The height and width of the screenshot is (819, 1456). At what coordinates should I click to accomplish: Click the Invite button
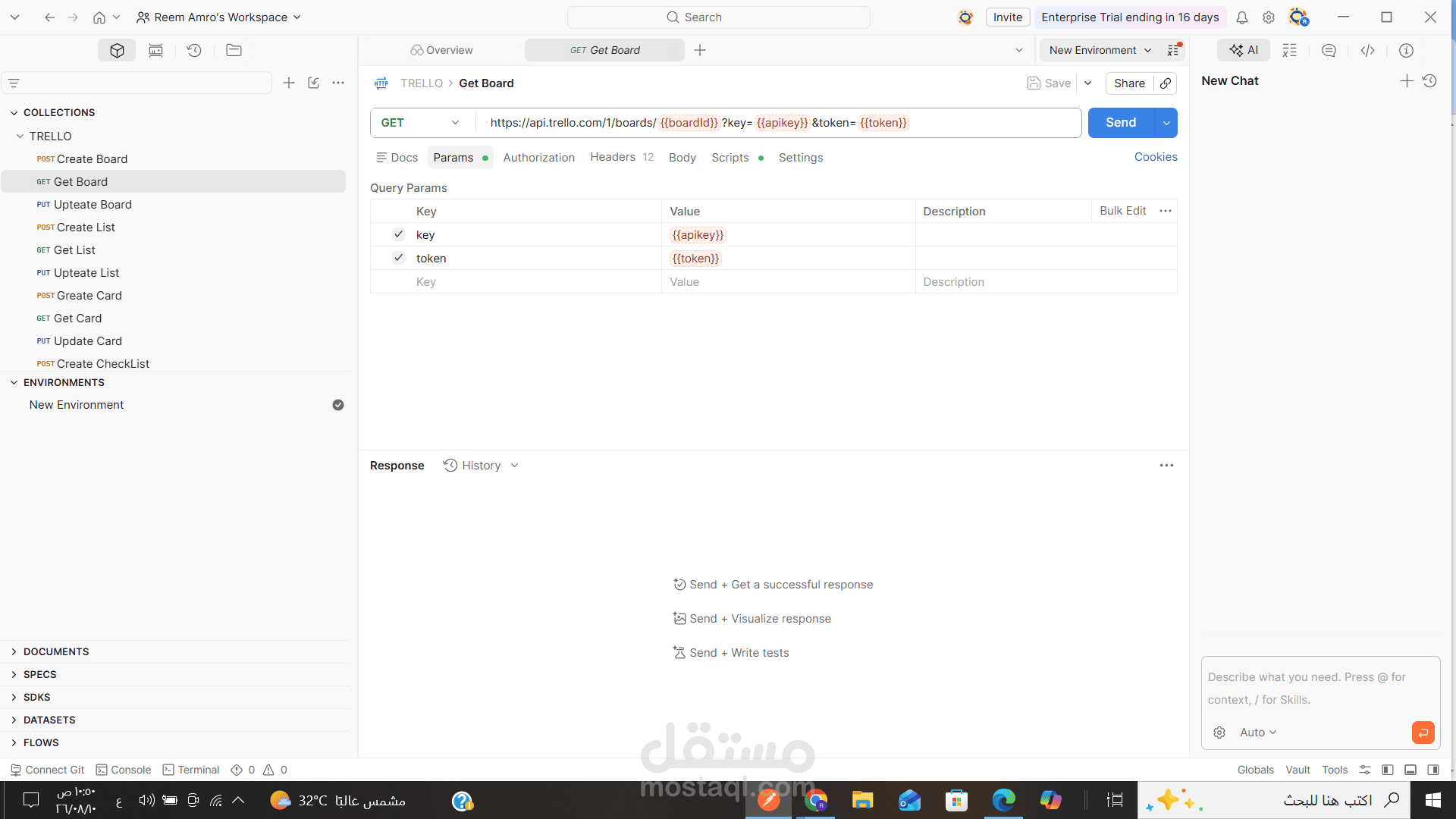pyautogui.click(x=1008, y=17)
